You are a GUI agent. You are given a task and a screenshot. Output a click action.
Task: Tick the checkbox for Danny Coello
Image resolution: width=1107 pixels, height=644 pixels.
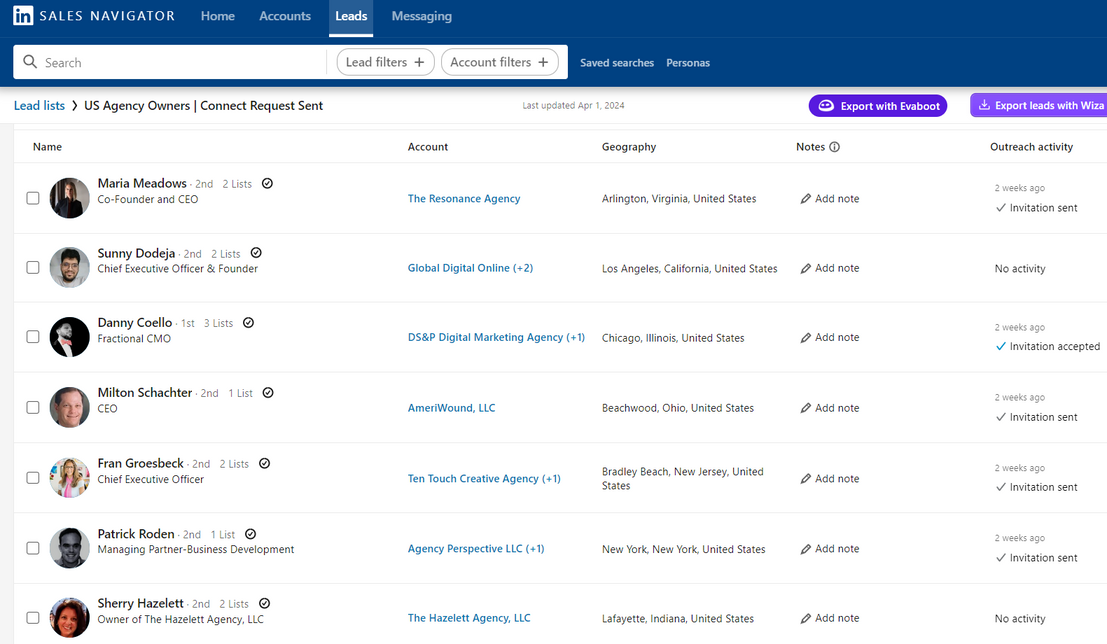[x=33, y=337]
